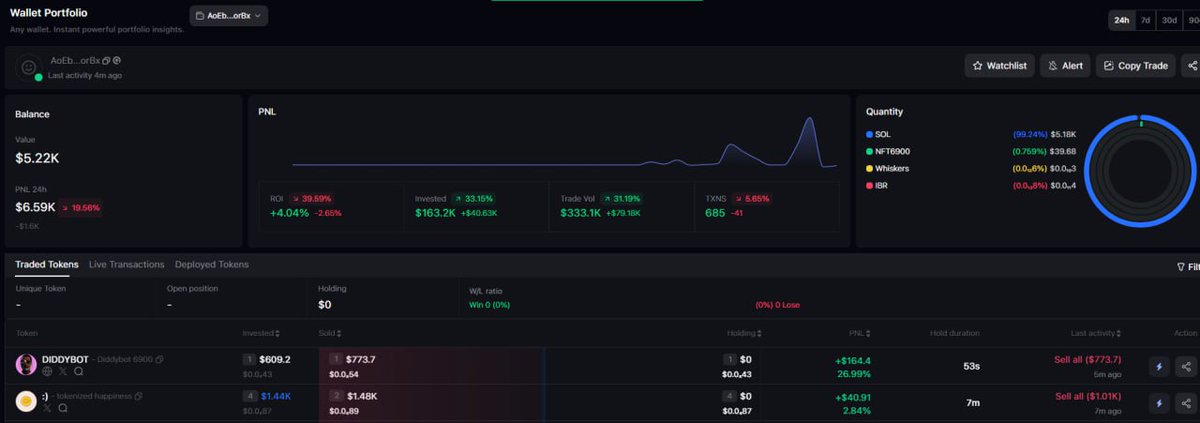Sort the table by Last activity column
This screenshot has height=423, width=1200.
coord(1095,333)
